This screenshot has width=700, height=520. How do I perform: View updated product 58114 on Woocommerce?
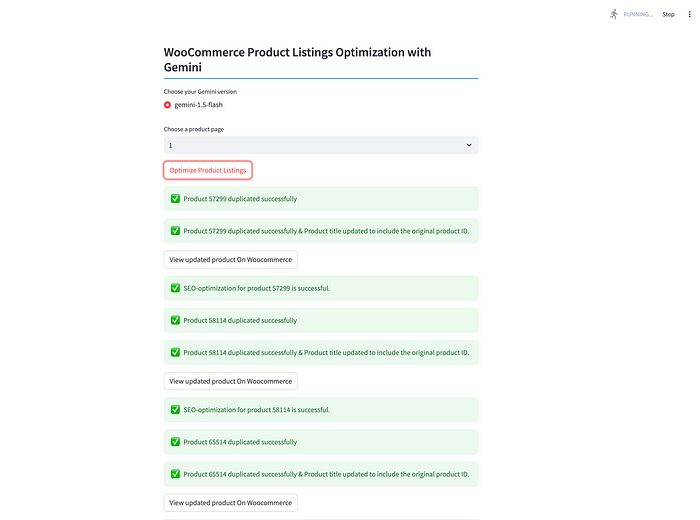click(x=231, y=381)
